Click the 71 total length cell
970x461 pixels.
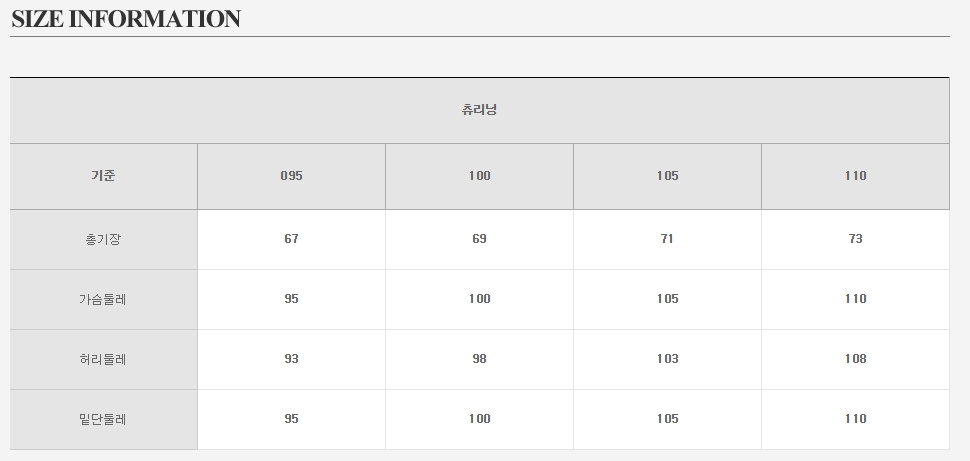[x=667, y=239]
